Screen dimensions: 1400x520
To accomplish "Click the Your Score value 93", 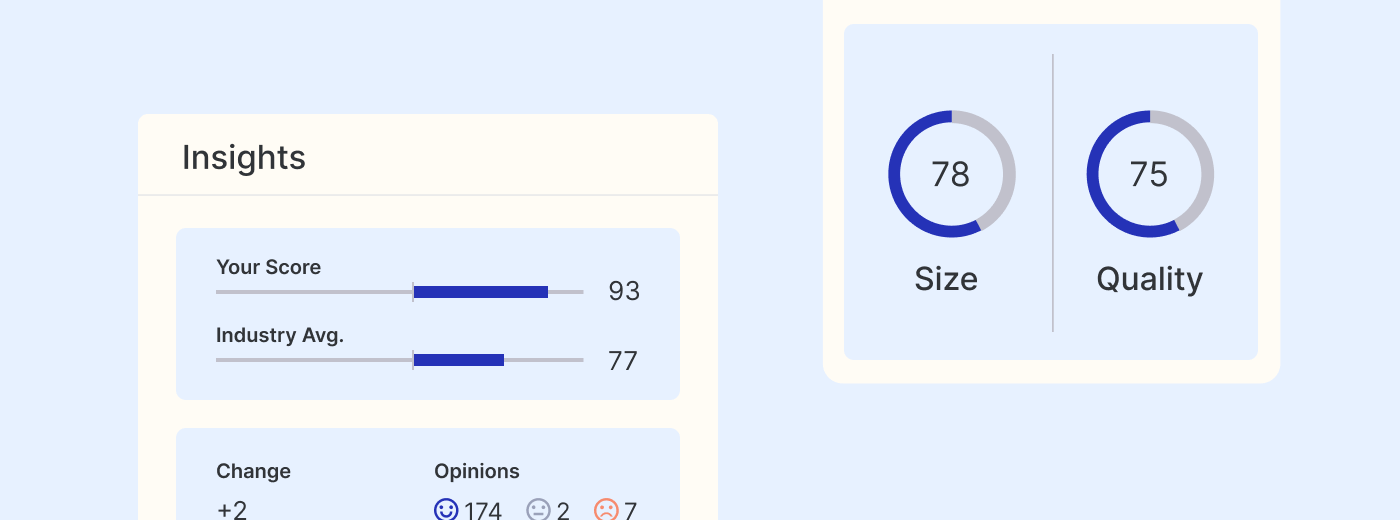I will click(x=624, y=292).
